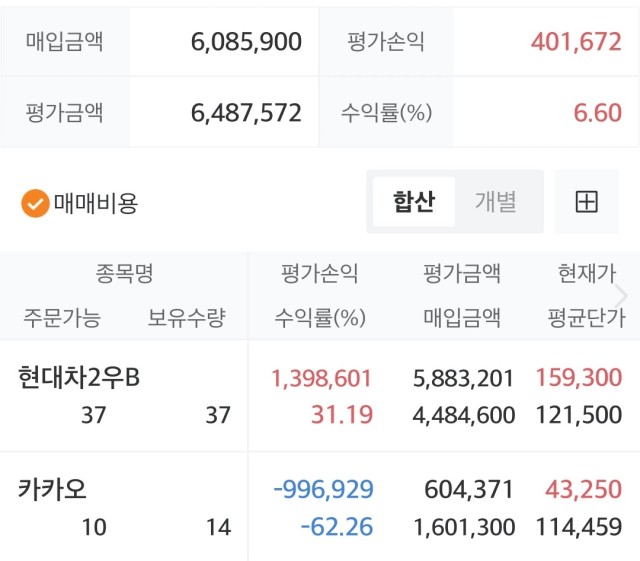Click the 수익률(%) table column header
Image resolution: width=640 pixels, height=561 pixels.
[320, 318]
